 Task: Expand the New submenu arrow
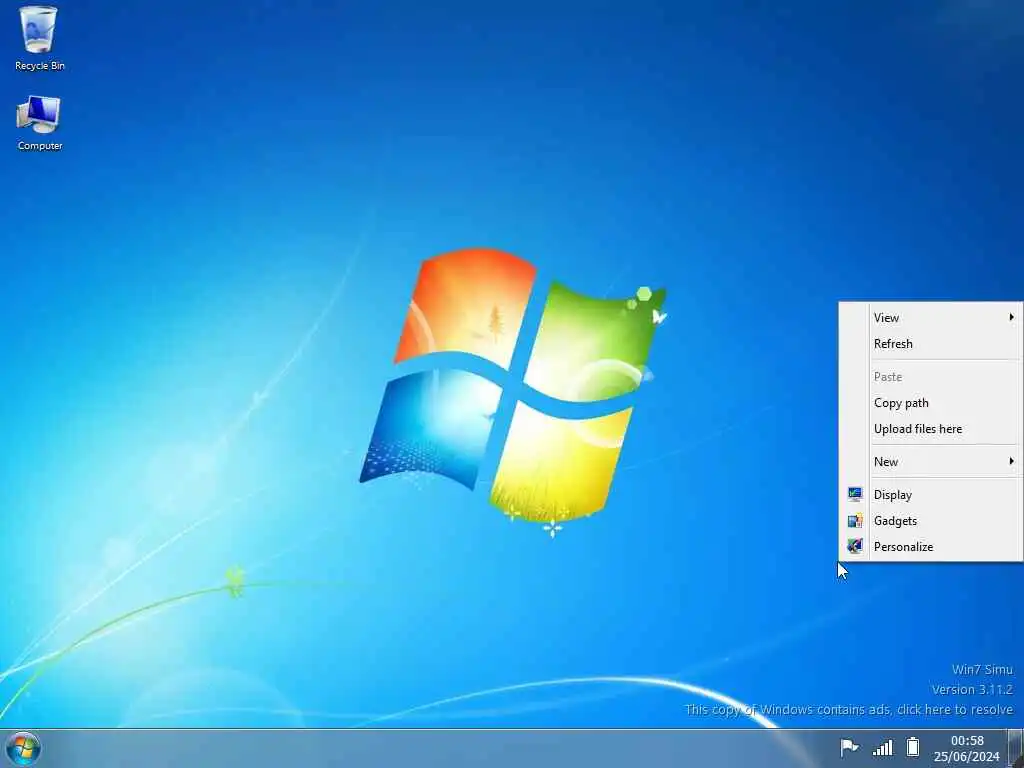(1011, 461)
